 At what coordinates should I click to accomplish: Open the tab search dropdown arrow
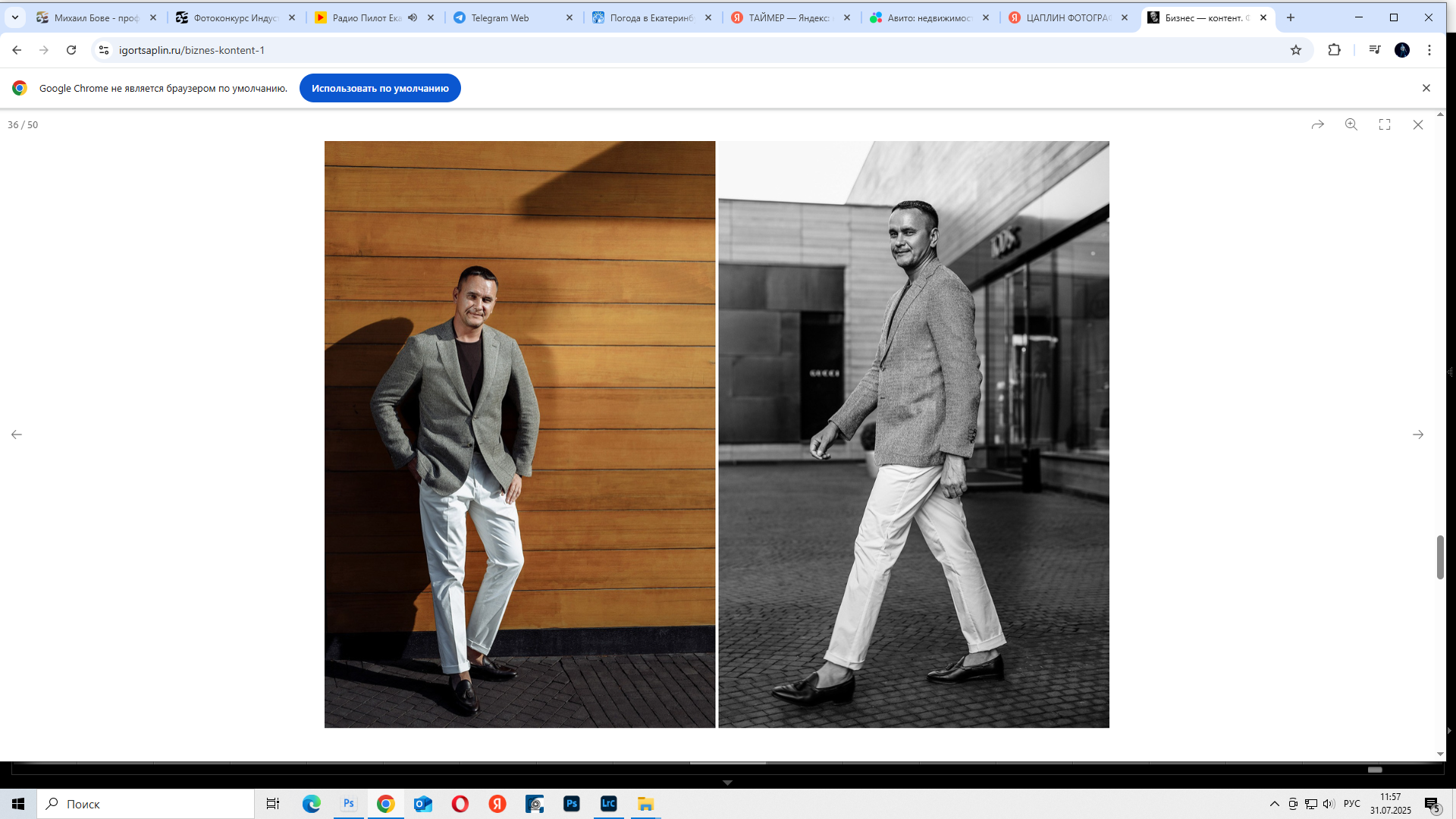(x=15, y=17)
